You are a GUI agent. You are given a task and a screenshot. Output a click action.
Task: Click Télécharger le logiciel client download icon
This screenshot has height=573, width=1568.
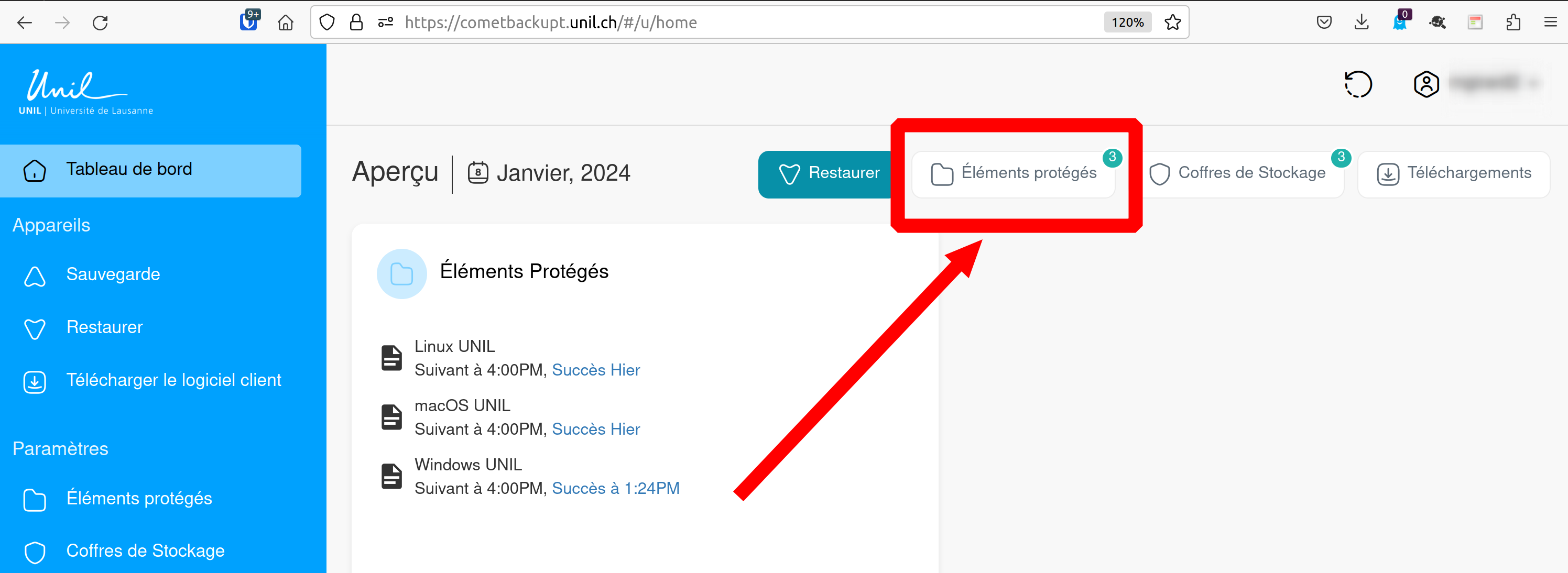click(x=35, y=381)
